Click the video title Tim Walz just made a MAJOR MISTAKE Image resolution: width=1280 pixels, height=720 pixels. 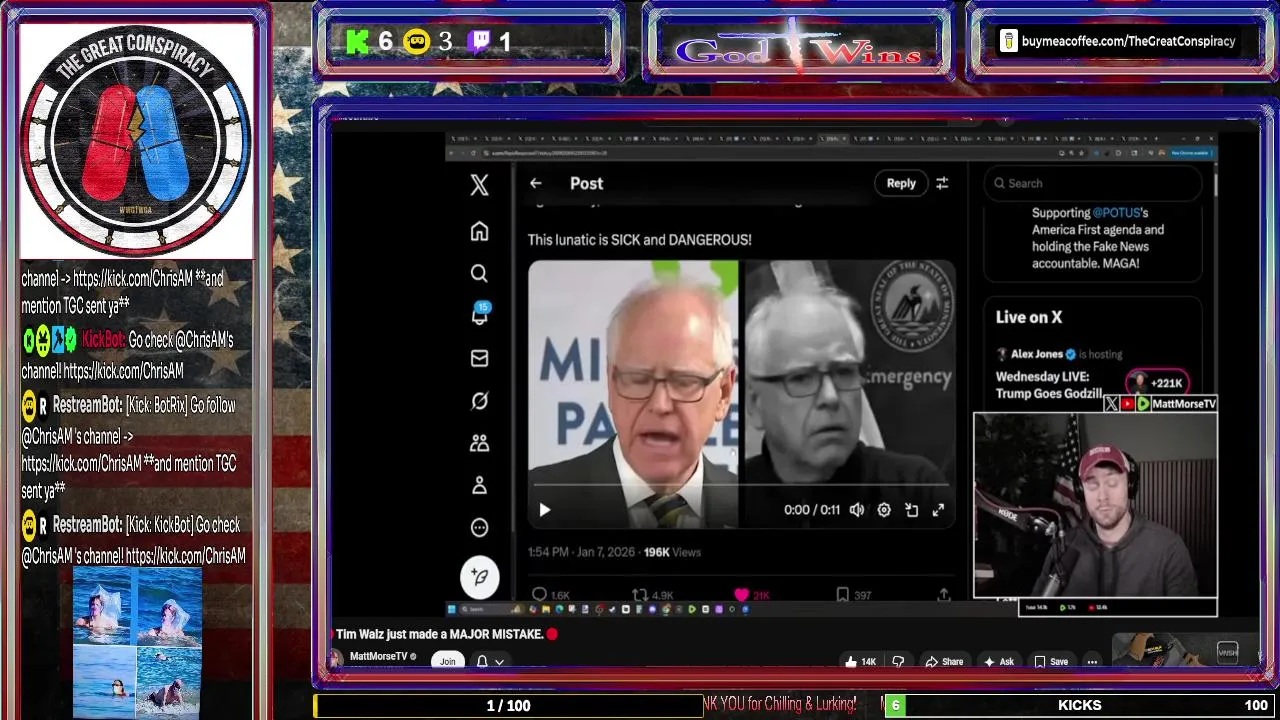[440, 634]
